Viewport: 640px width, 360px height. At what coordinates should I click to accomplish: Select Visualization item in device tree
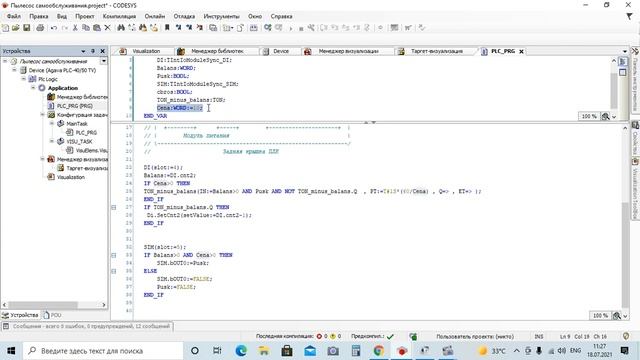click(71, 177)
